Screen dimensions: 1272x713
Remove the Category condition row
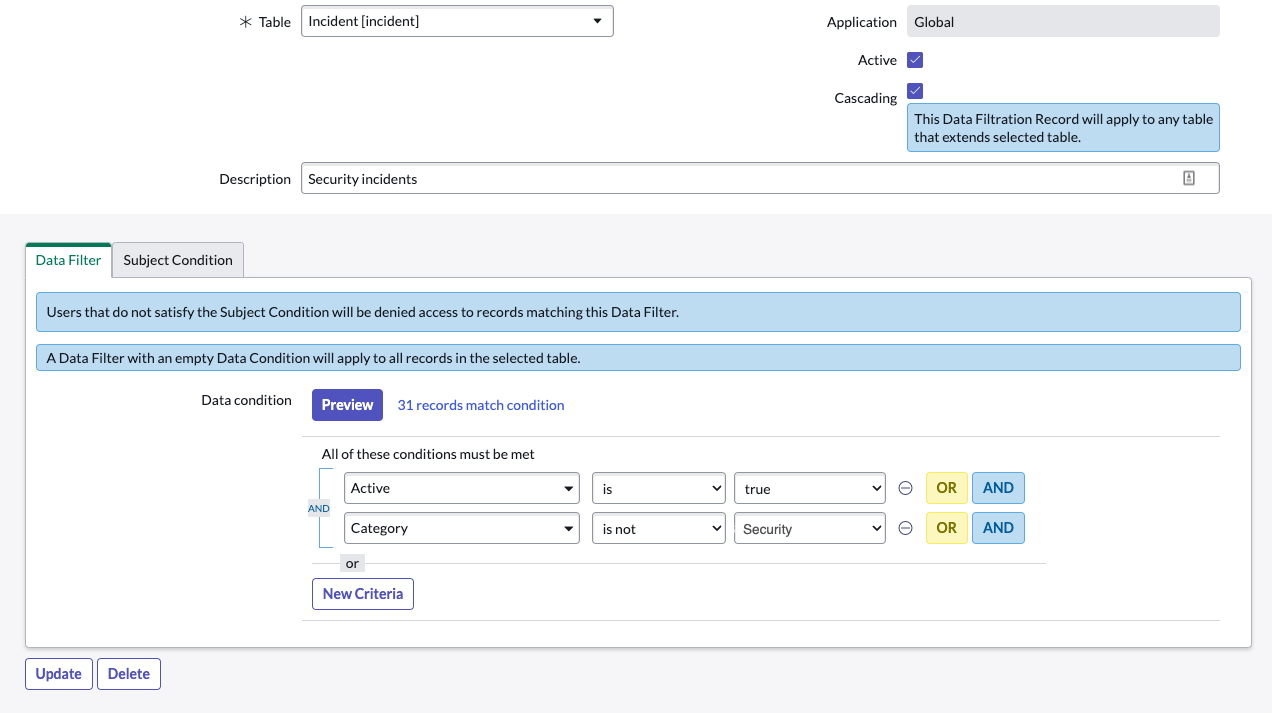(905, 528)
